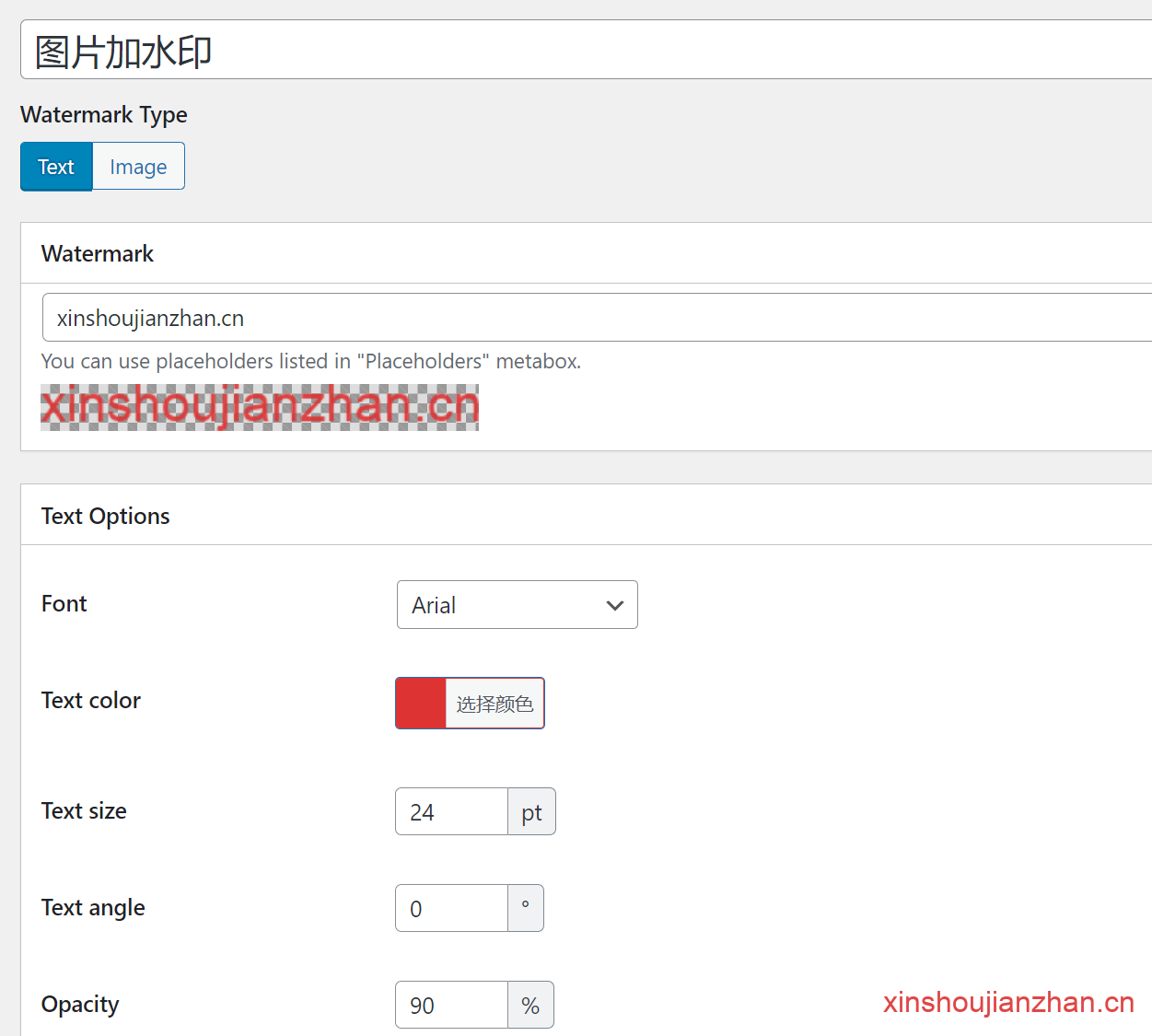Click the % unit suffix
This screenshot has height=1036, width=1152.
pos(530,1005)
